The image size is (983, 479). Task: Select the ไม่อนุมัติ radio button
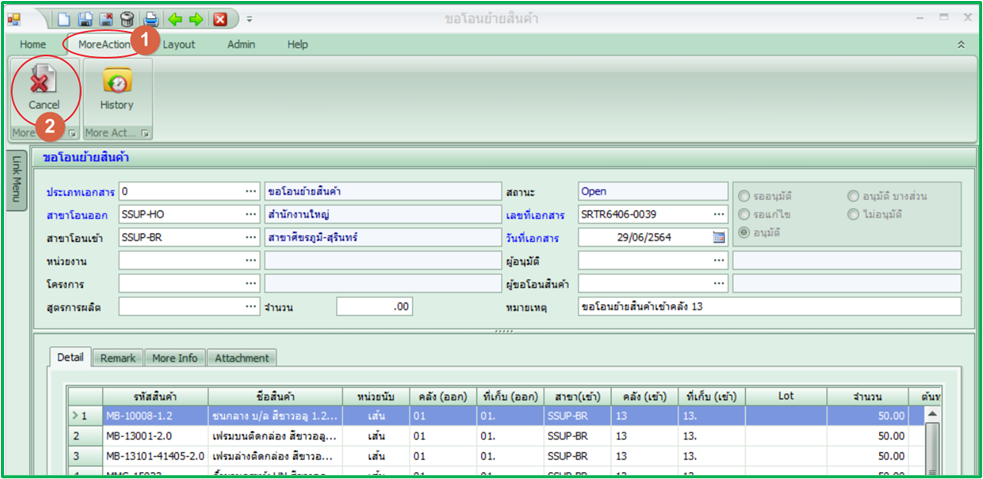[853, 214]
